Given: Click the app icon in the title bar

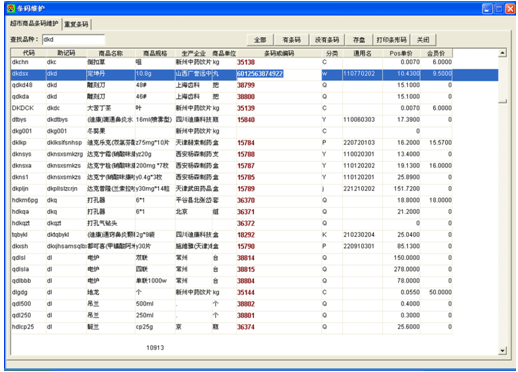Looking at the screenshot, I should (x=11, y=8).
